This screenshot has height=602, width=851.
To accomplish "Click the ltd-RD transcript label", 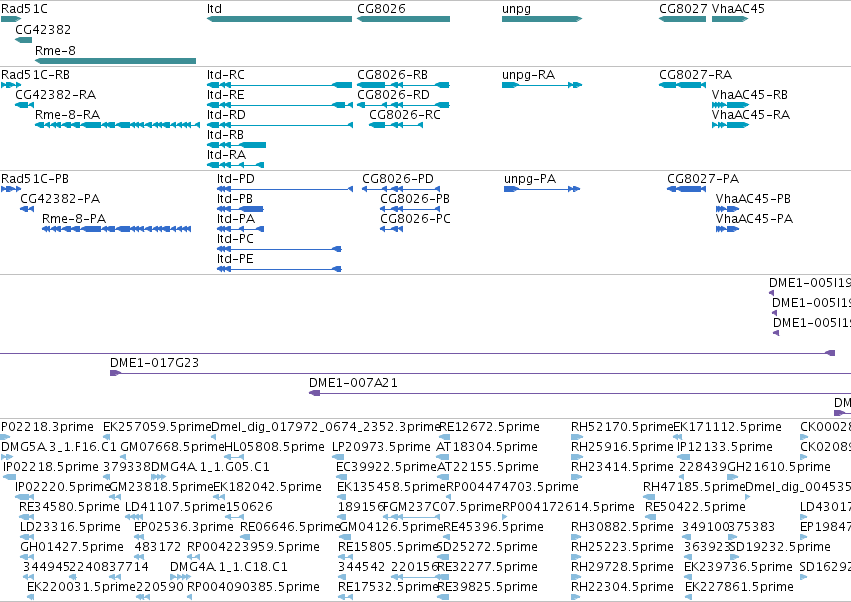I will click(226, 115).
